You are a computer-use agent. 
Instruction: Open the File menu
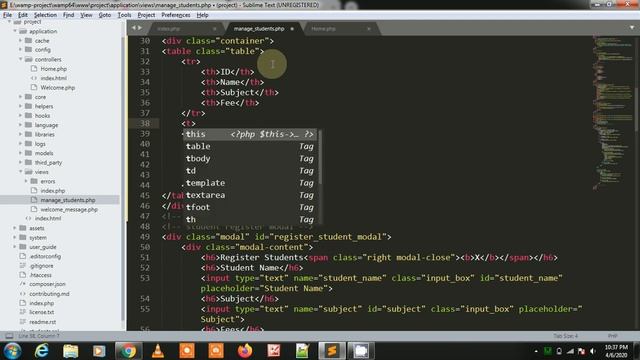pyautogui.click(x=7, y=15)
